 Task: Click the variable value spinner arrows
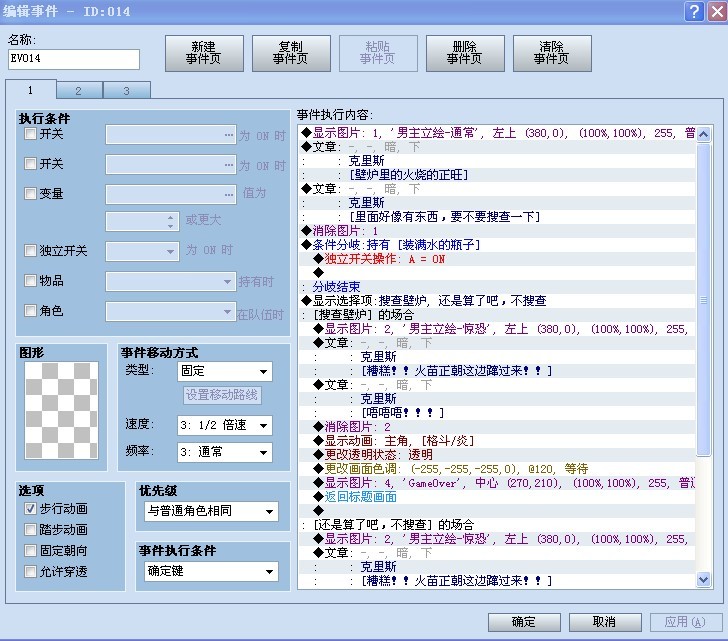click(170, 221)
